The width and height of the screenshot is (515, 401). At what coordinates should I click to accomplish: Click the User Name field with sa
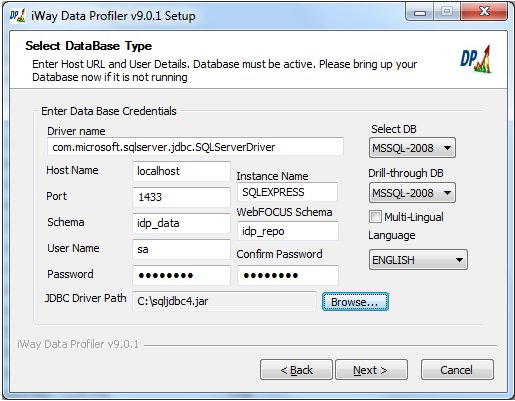coord(181,249)
